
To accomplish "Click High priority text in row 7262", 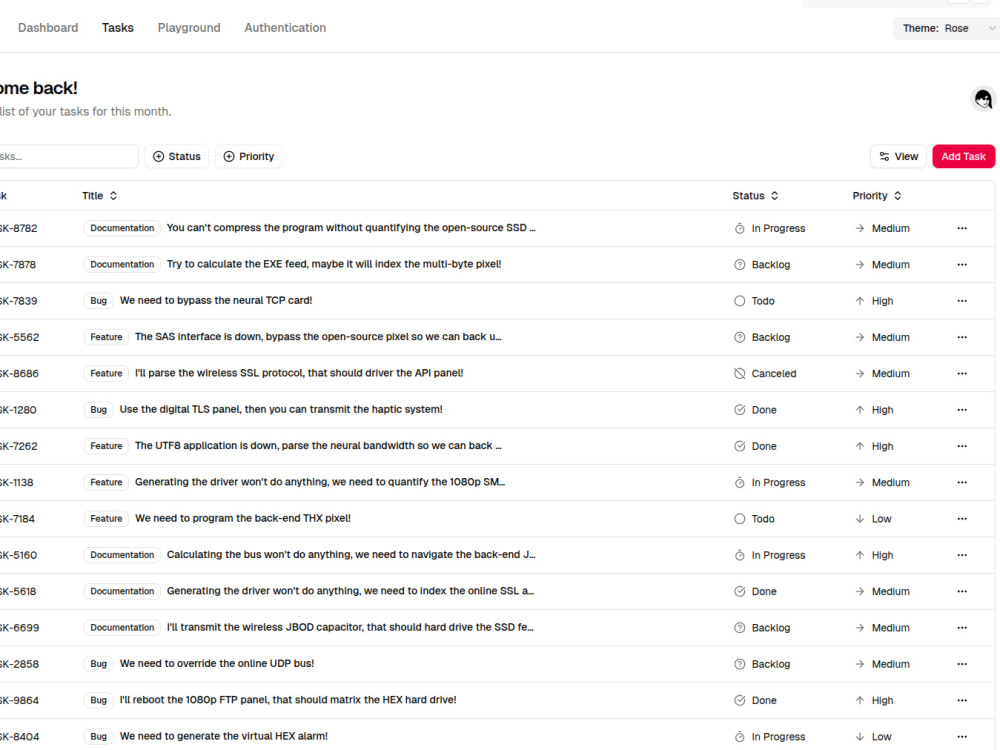I will (883, 446).
